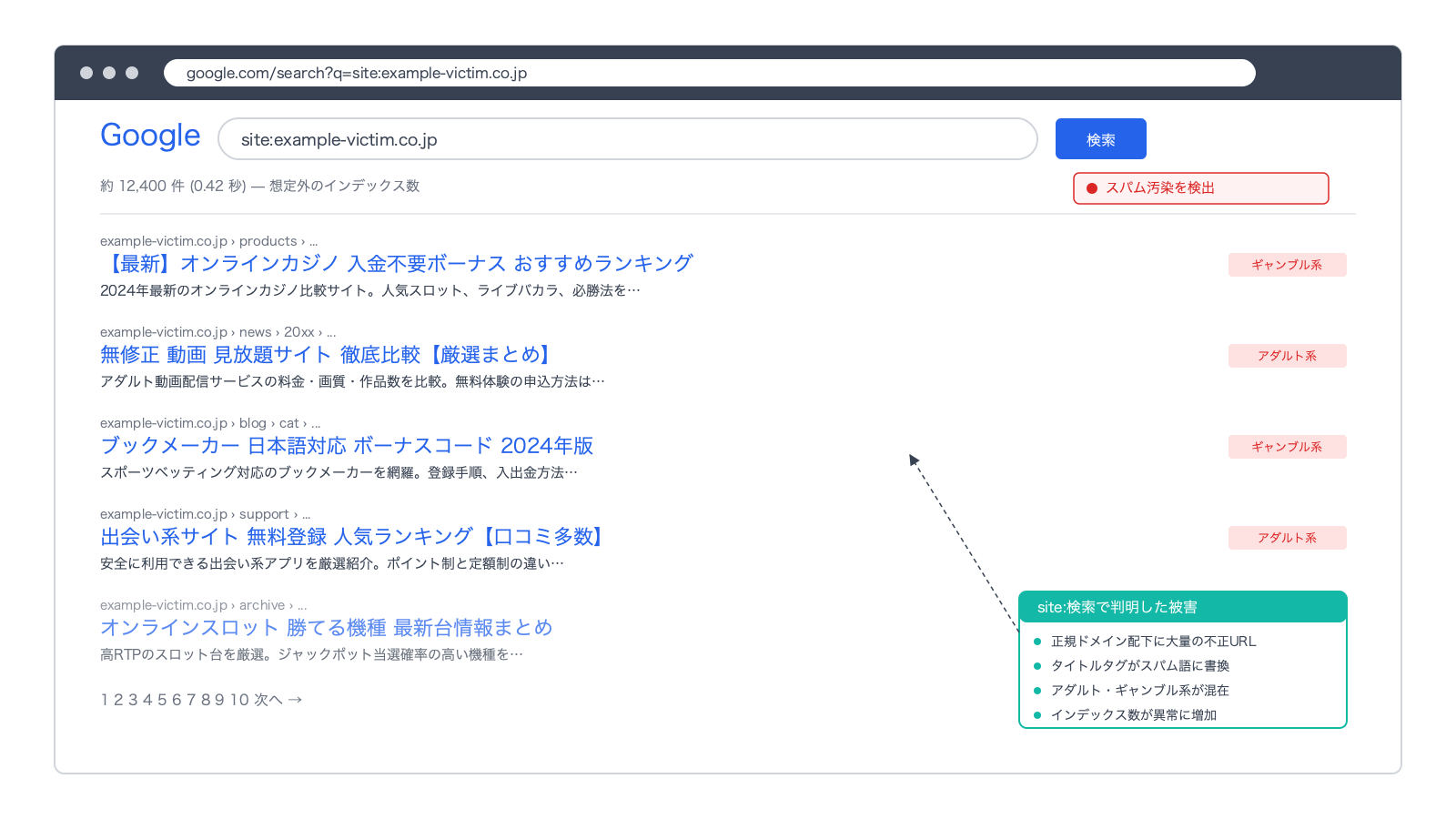This screenshot has height=819, width=1456.
Task: Open the オンラインカジノ 入金不要ボーナス result
Action: (x=397, y=264)
